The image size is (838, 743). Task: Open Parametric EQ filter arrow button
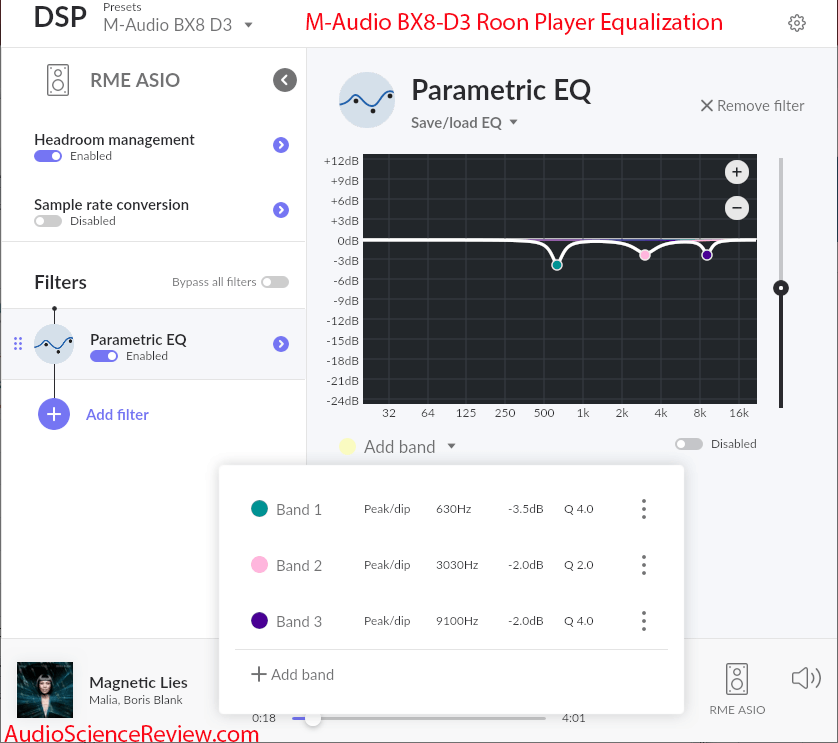281,344
